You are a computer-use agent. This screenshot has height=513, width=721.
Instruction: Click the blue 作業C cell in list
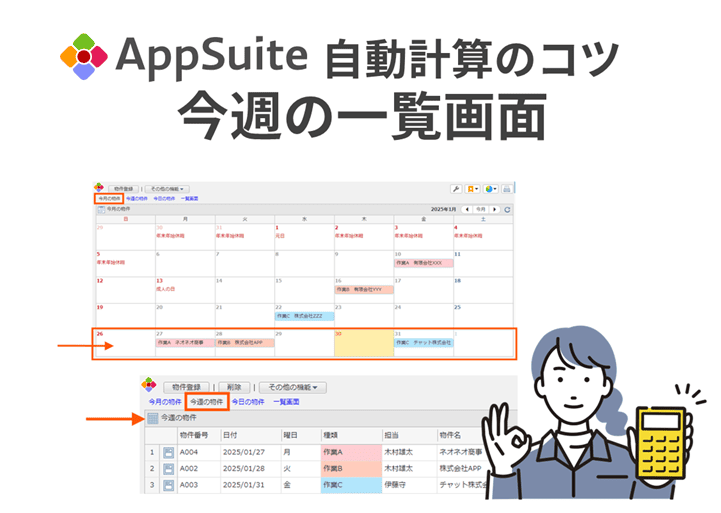351,485
